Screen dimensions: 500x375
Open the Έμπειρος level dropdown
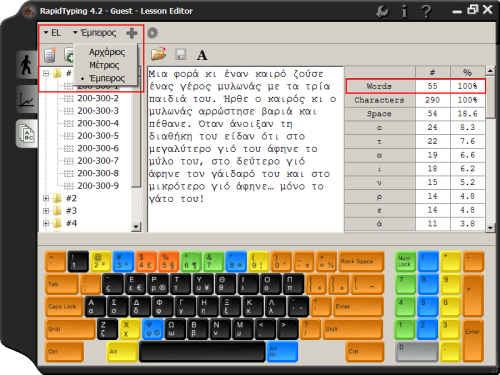click(95, 33)
